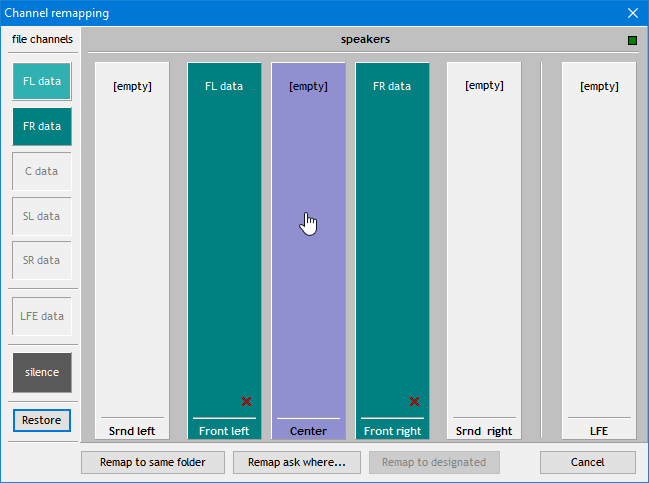Image resolution: width=649 pixels, height=483 pixels.
Task: Click the empty Srnd left speaker column
Action: pyautogui.click(x=132, y=250)
